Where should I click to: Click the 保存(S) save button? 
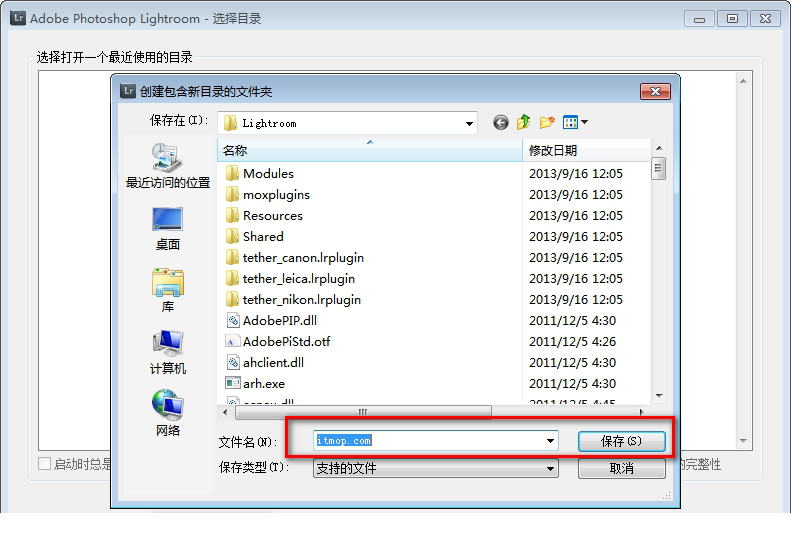click(622, 441)
